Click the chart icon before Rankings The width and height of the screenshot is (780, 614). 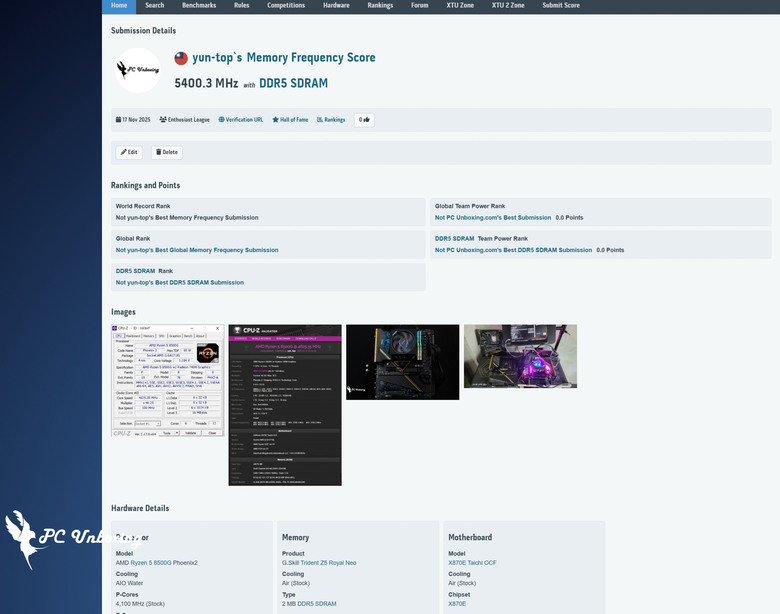(320, 120)
